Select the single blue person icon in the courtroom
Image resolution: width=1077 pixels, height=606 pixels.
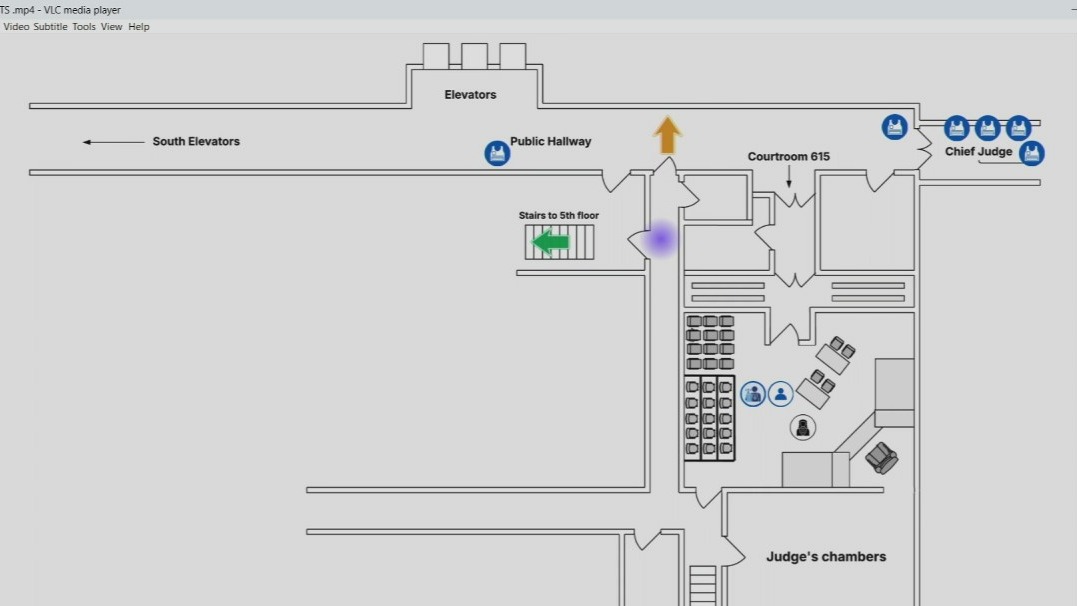click(x=780, y=394)
